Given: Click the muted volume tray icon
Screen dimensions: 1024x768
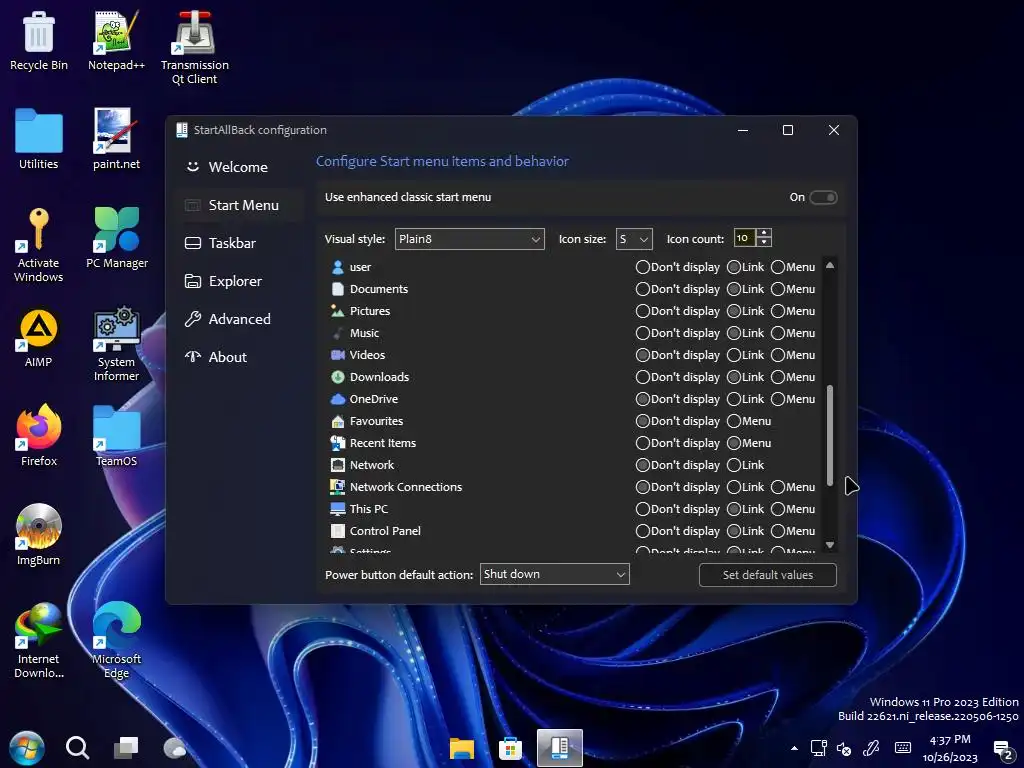Looking at the screenshot, I should (844, 748).
